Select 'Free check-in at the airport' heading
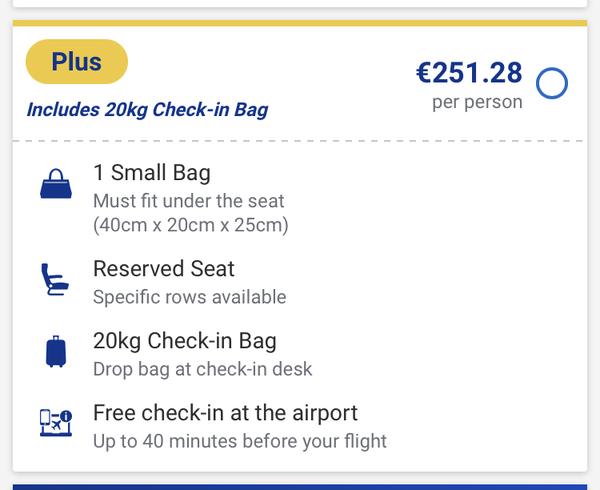Viewport: 600px width, 490px height. point(225,412)
